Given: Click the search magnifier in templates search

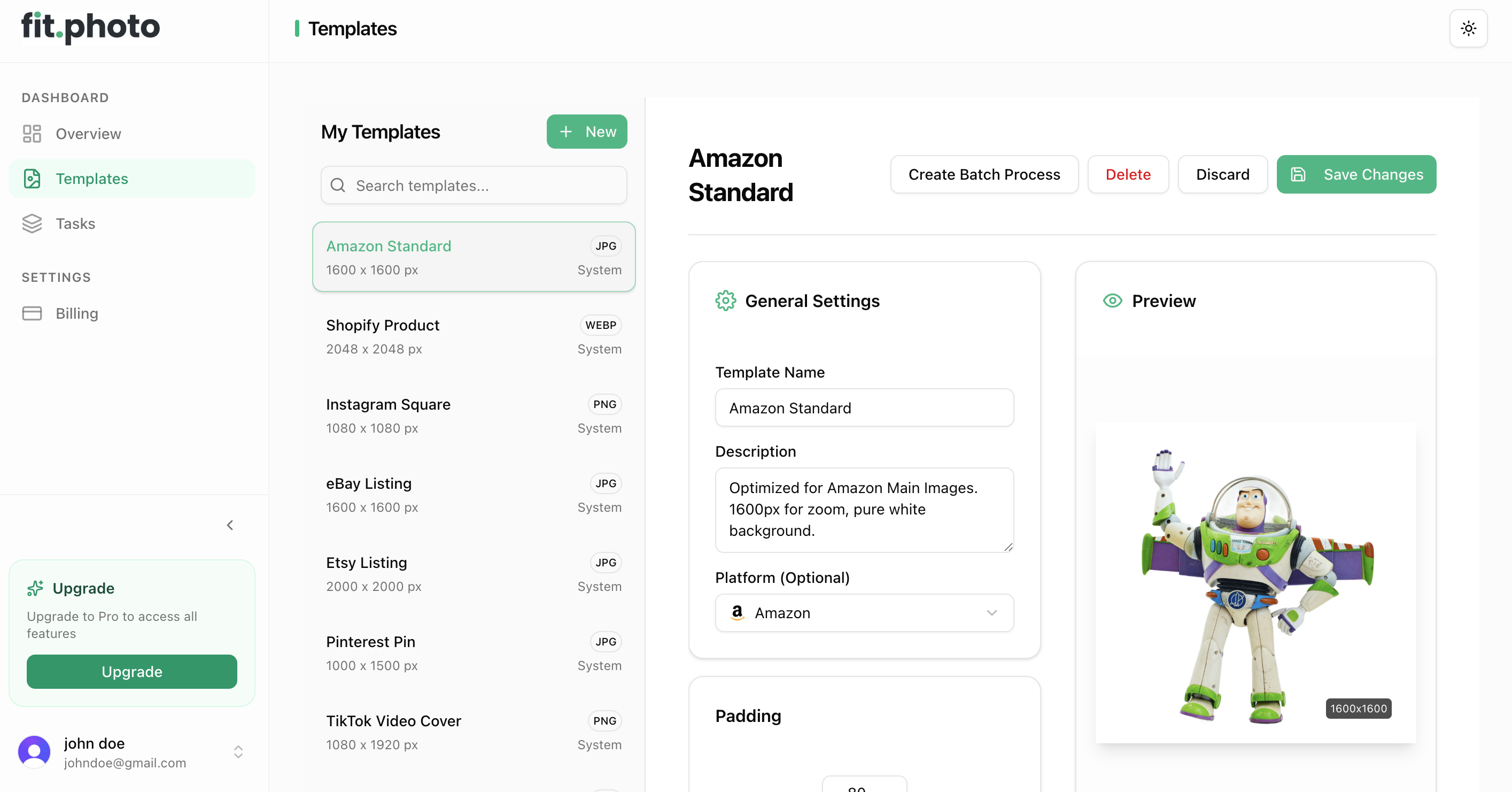Looking at the screenshot, I should click(x=337, y=185).
